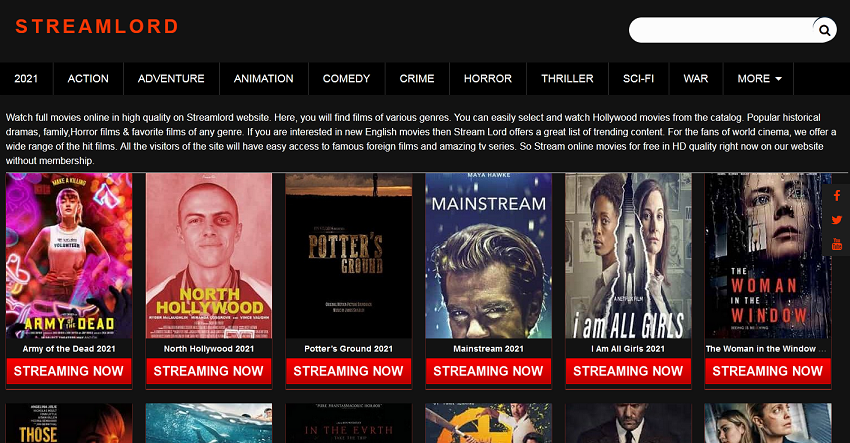Click the STREAMLORD logo
This screenshot has height=443, width=850.
pos(97,27)
